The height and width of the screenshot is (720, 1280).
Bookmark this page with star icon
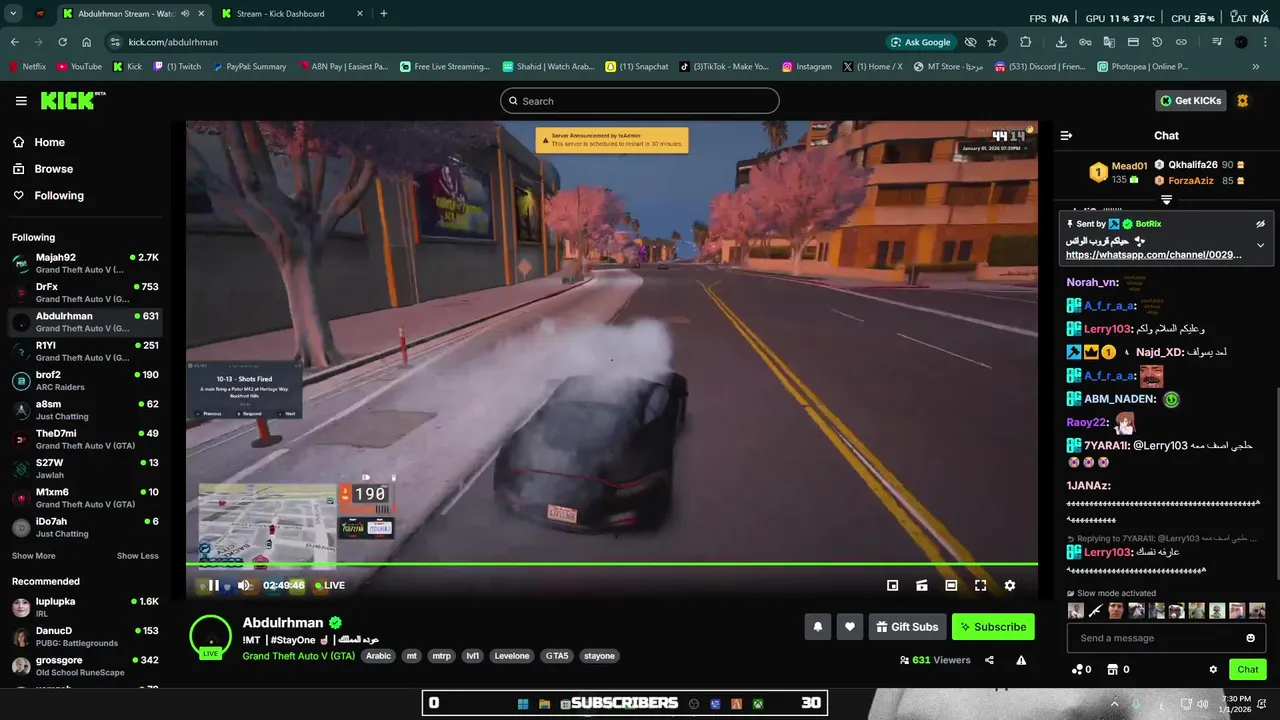(992, 42)
